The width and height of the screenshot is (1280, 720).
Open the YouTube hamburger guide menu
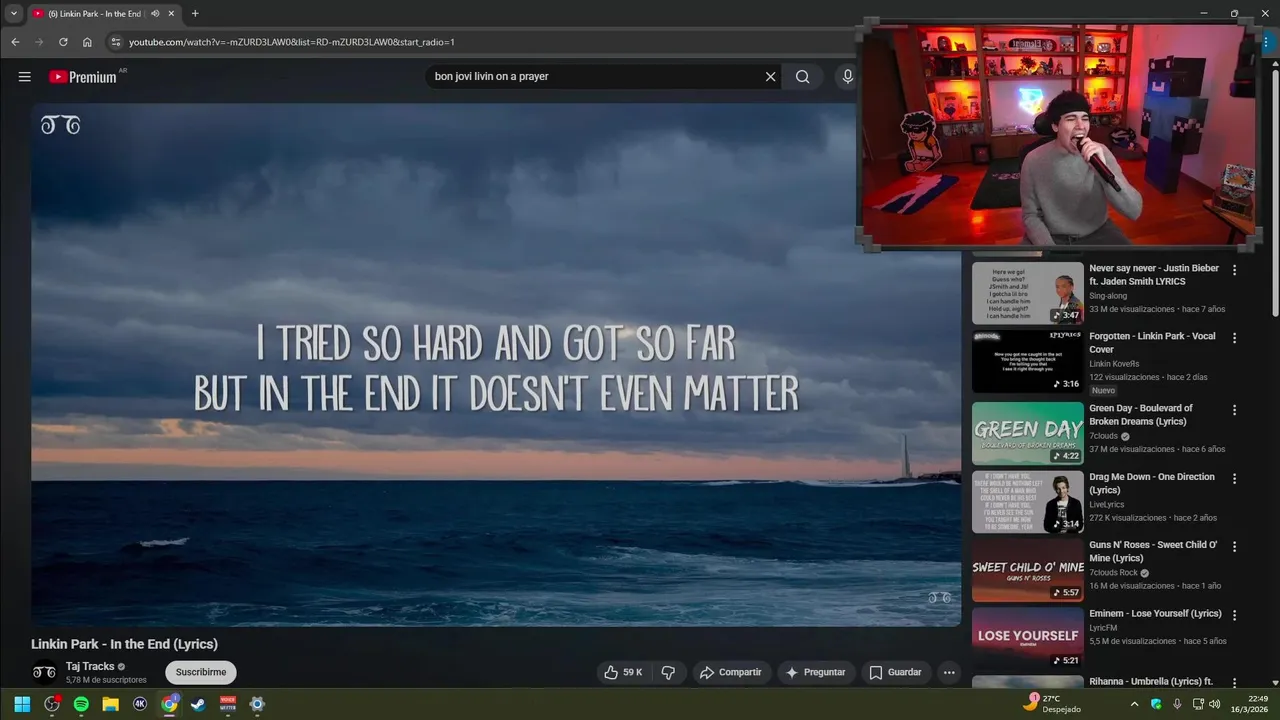(24, 77)
